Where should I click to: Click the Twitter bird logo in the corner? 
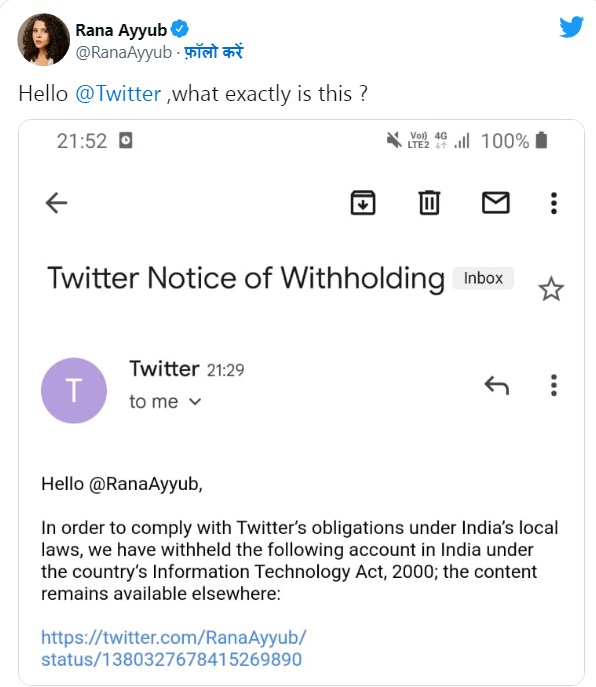click(x=571, y=27)
